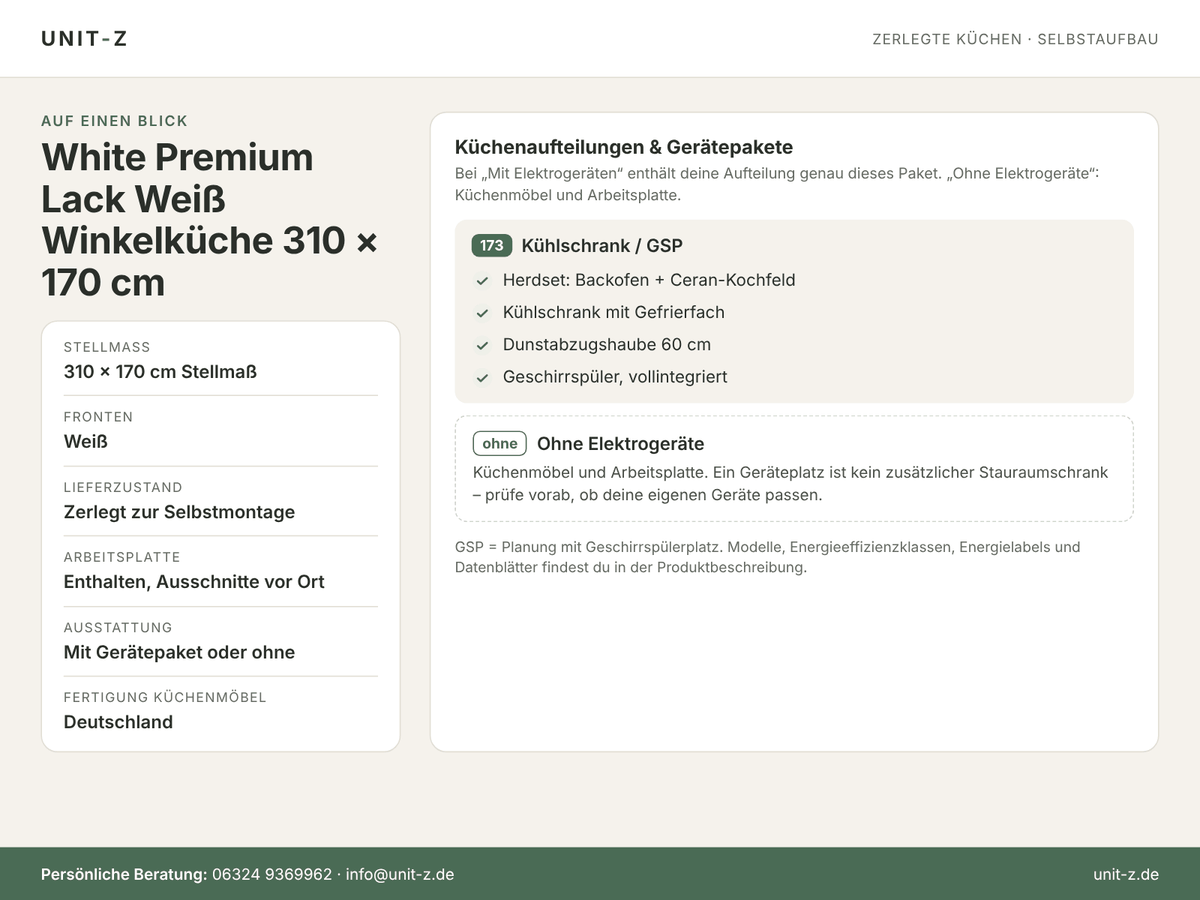
Task: Click the value 'Deutschland' under Fertigung Küchenmöbel
Action: 119,722
